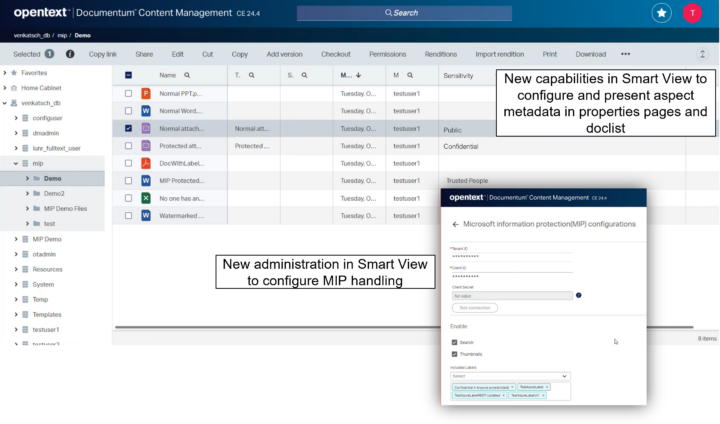Image resolution: width=720 pixels, height=424 pixels.
Task: Expand the configuser tree node
Action: point(16,118)
